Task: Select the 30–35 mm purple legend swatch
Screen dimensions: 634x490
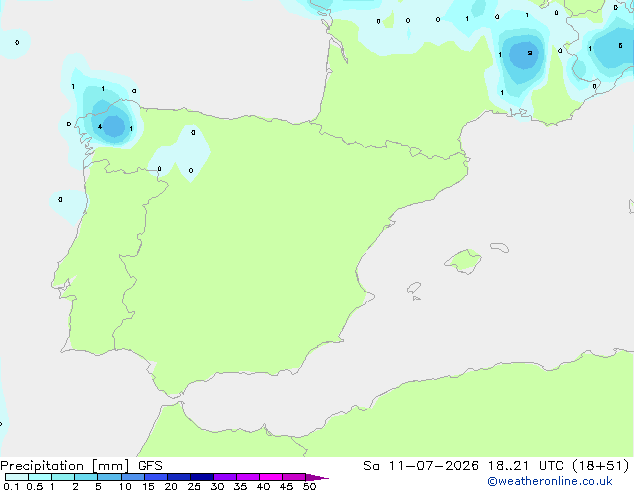Action: point(224,477)
